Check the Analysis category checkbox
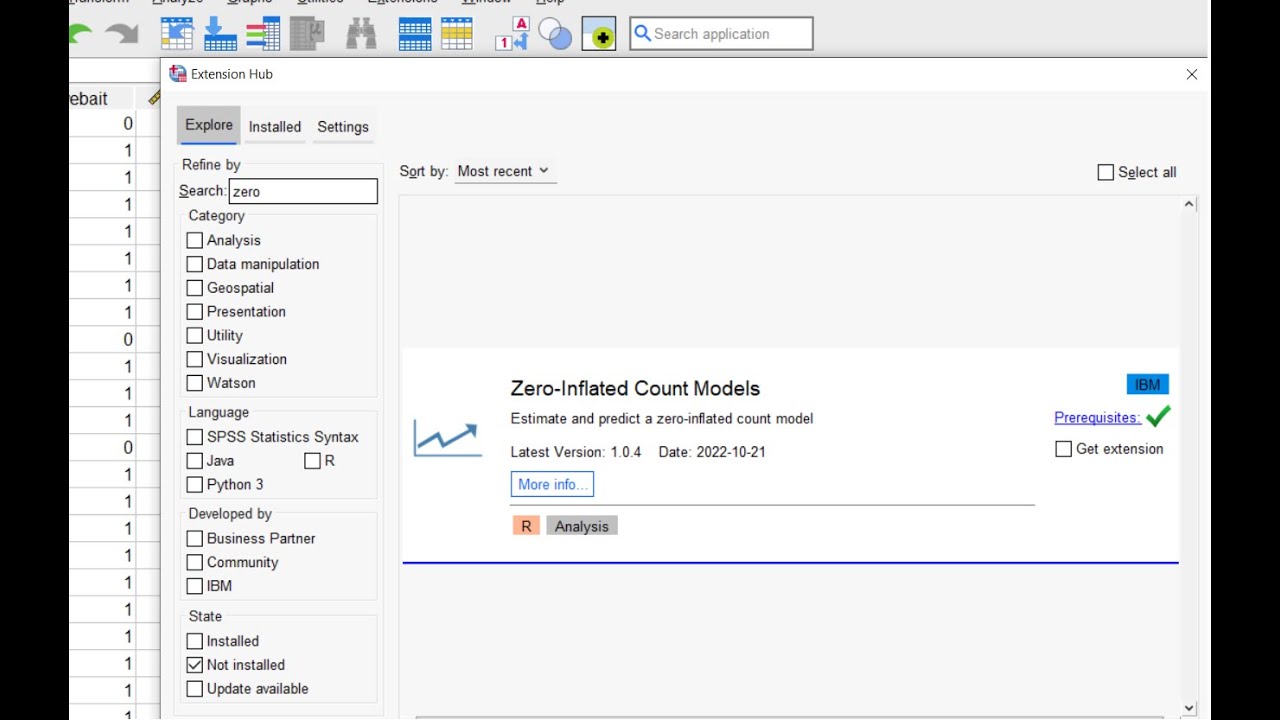Viewport: 1280px width, 720px height. pos(195,240)
